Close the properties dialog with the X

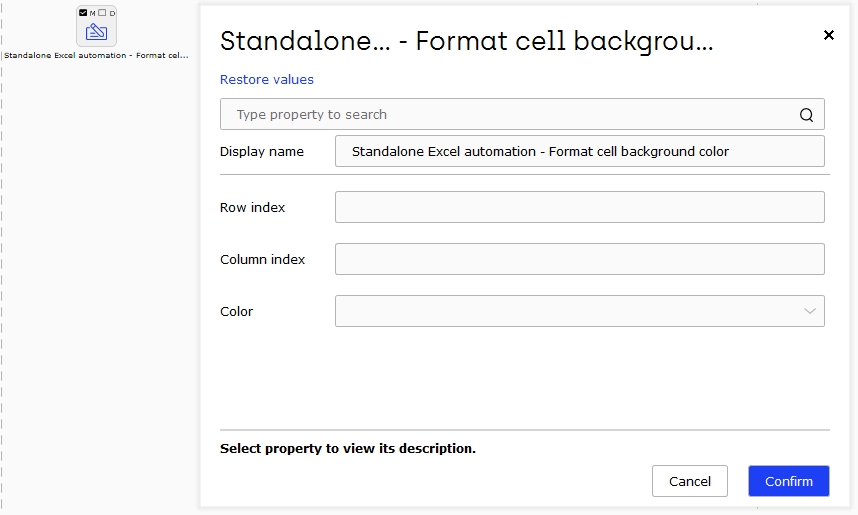point(828,36)
